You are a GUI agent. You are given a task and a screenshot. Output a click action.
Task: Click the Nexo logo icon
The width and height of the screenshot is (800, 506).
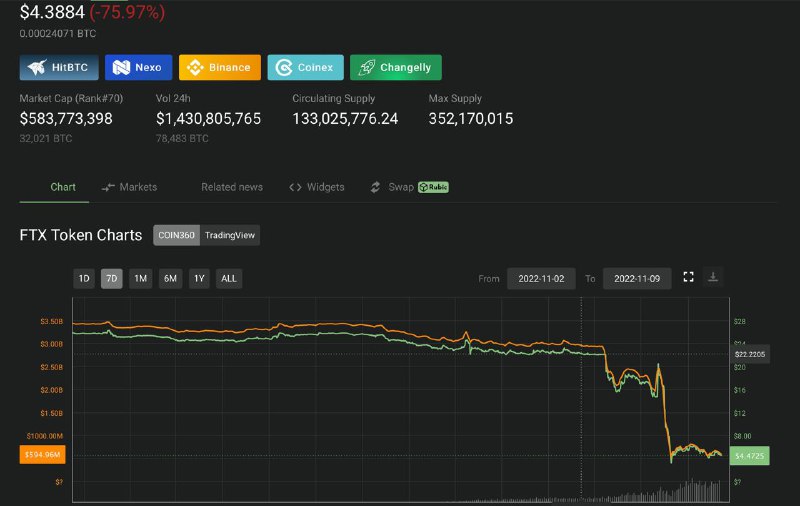[x=121, y=67]
